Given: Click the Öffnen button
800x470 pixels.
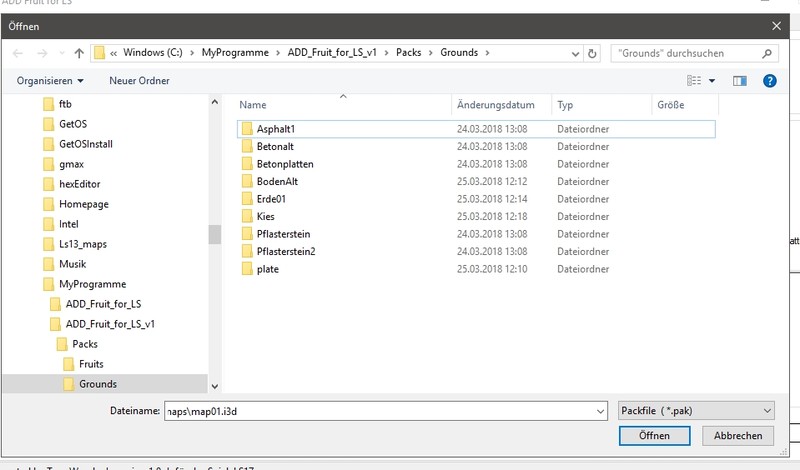Looking at the screenshot, I should (655, 436).
